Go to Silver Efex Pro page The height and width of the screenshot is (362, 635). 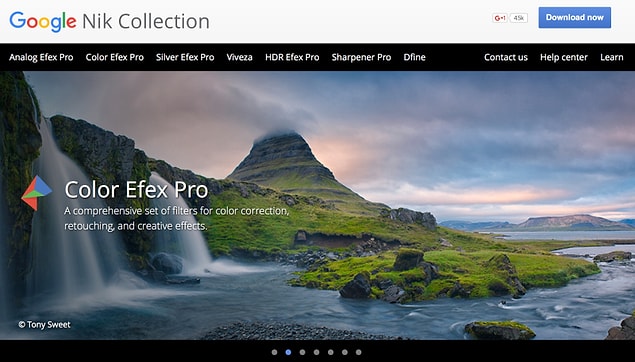[x=185, y=57]
